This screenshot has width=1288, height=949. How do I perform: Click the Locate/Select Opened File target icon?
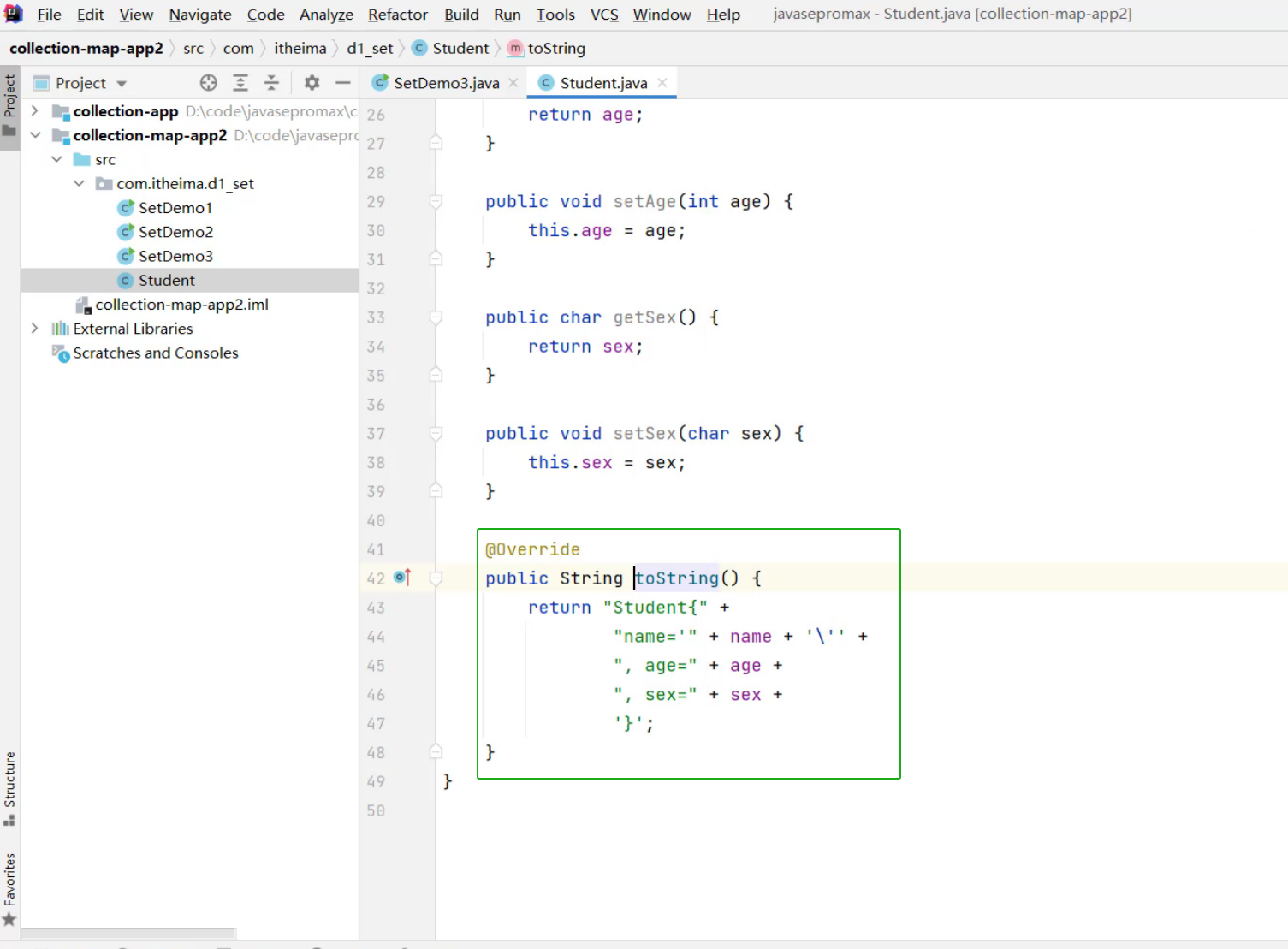[208, 83]
